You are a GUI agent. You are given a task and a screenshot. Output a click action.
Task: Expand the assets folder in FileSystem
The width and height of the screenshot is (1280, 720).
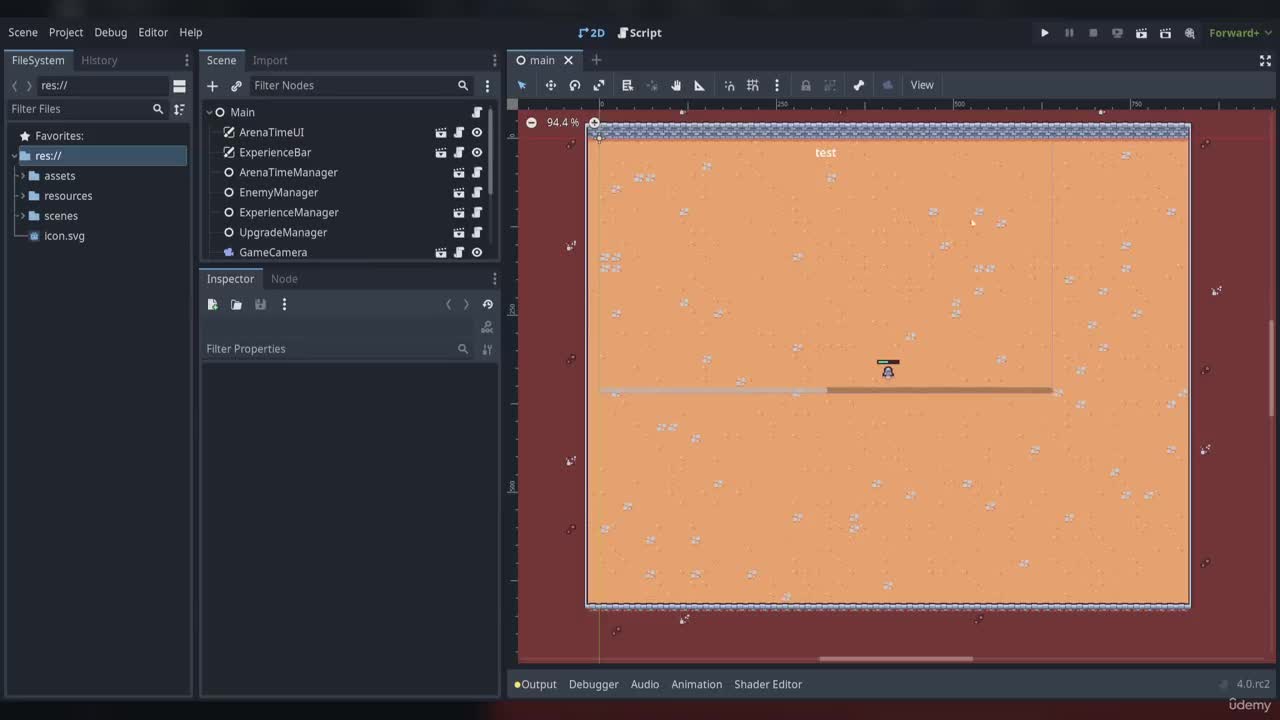22,176
